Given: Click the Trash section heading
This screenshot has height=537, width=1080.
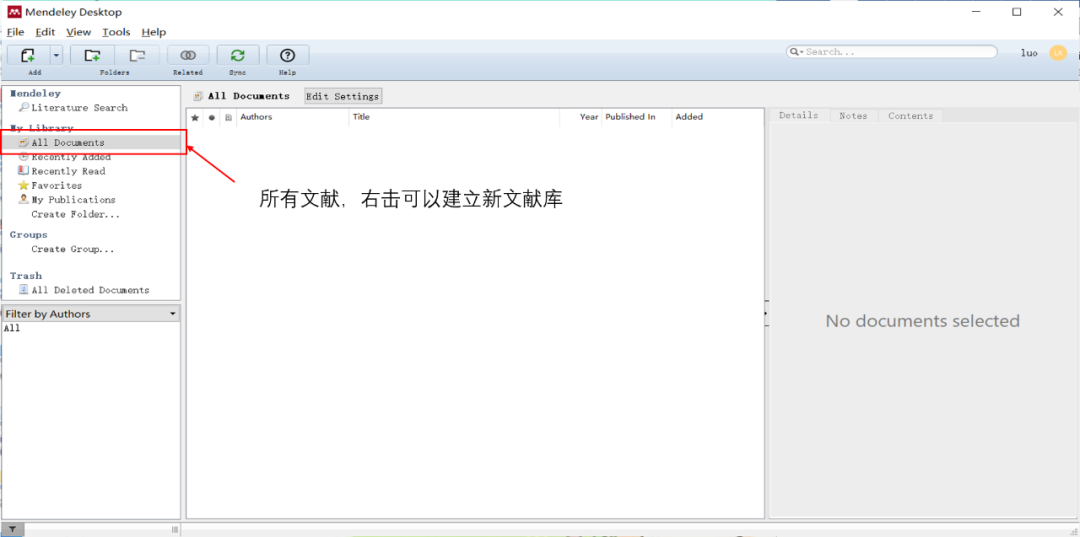Looking at the screenshot, I should tap(25, 275).
